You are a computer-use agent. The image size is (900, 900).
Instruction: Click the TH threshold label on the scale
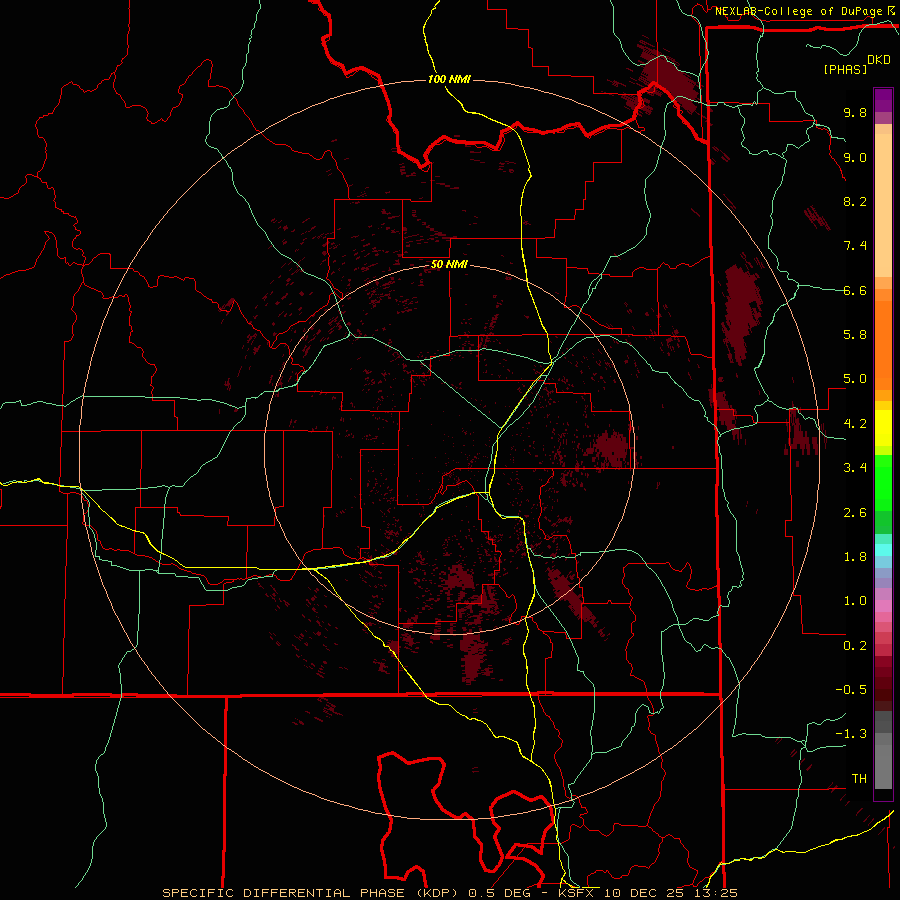pyautogui.click(x=859, y=779)
